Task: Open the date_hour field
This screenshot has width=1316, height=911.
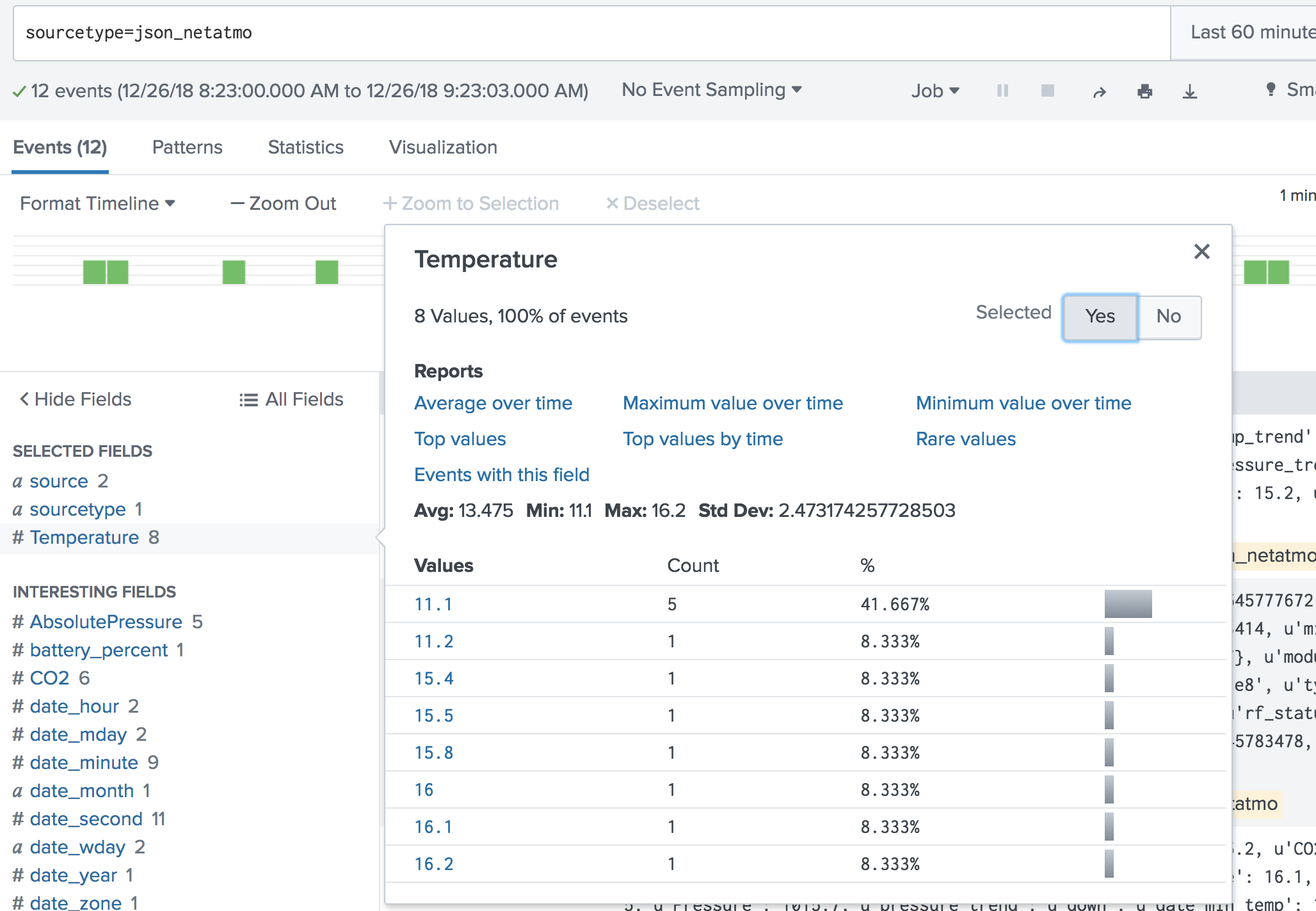Action: click(74, 706)
